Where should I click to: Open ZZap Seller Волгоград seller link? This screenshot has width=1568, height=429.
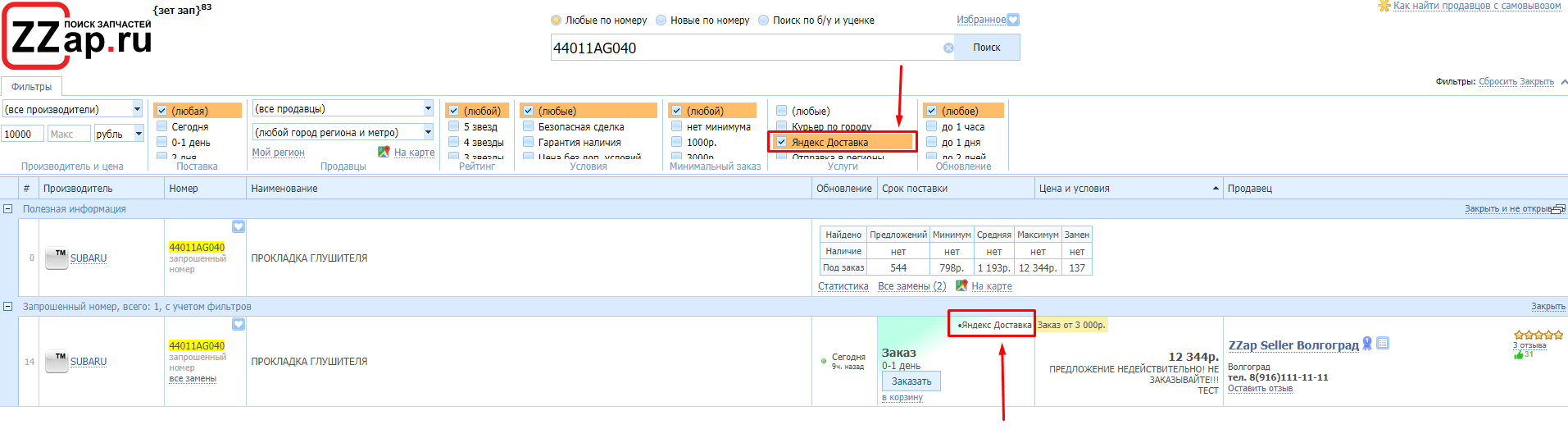click(x=1293, y=345)
